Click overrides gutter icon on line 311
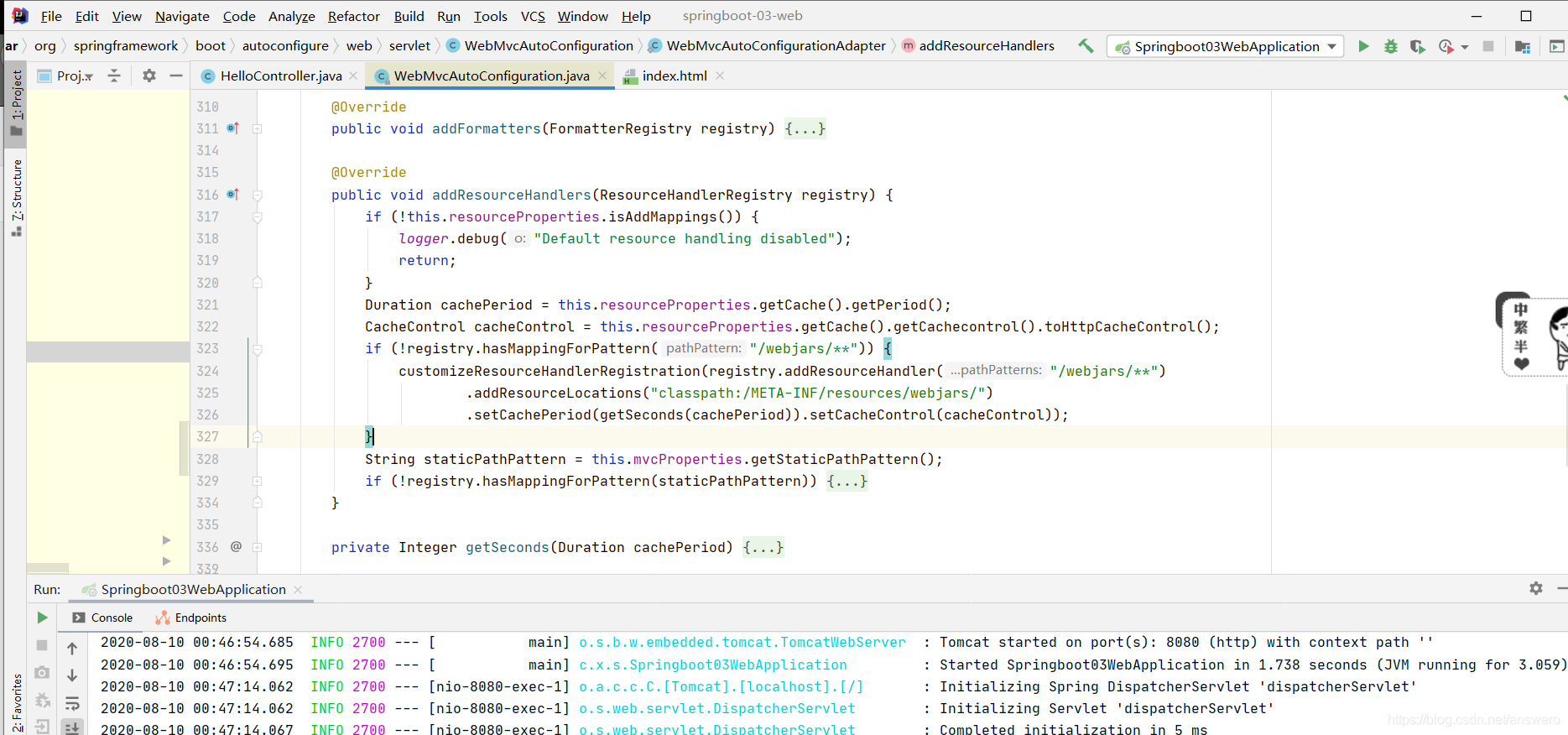The image size is (1568, 735). click(x=232, y=128)
